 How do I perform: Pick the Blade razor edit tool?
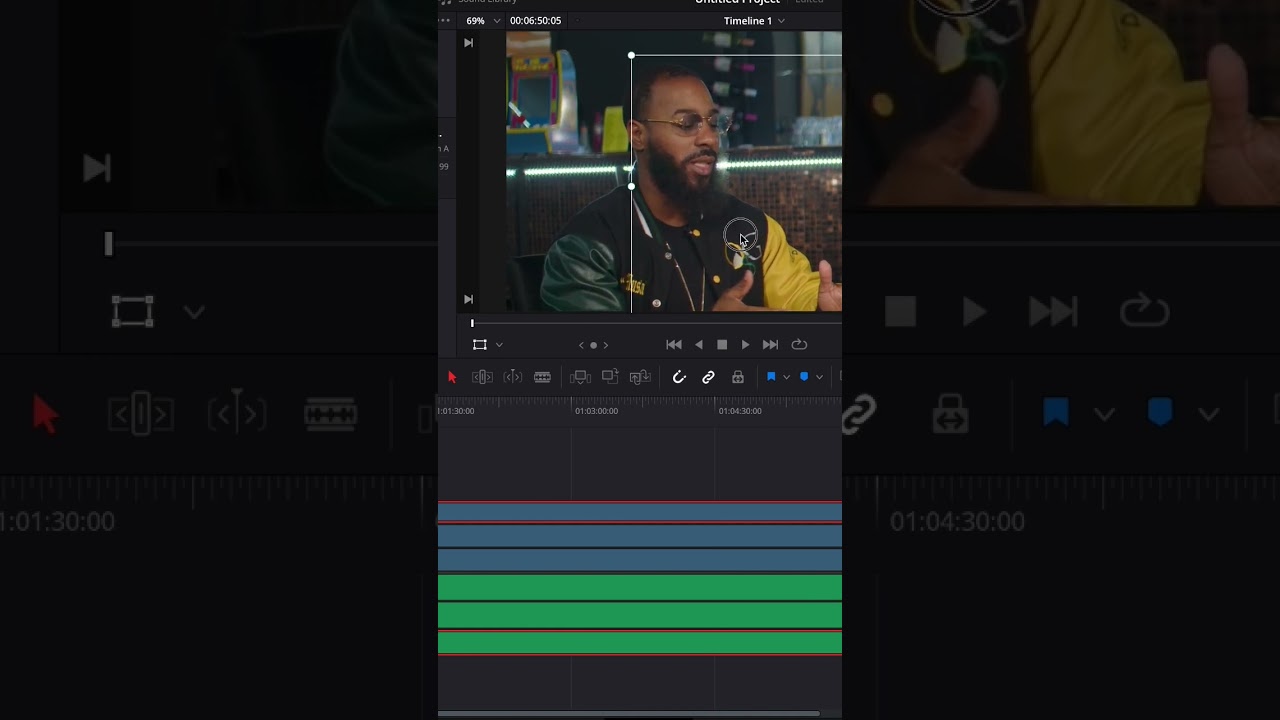[x=542, y=377]
